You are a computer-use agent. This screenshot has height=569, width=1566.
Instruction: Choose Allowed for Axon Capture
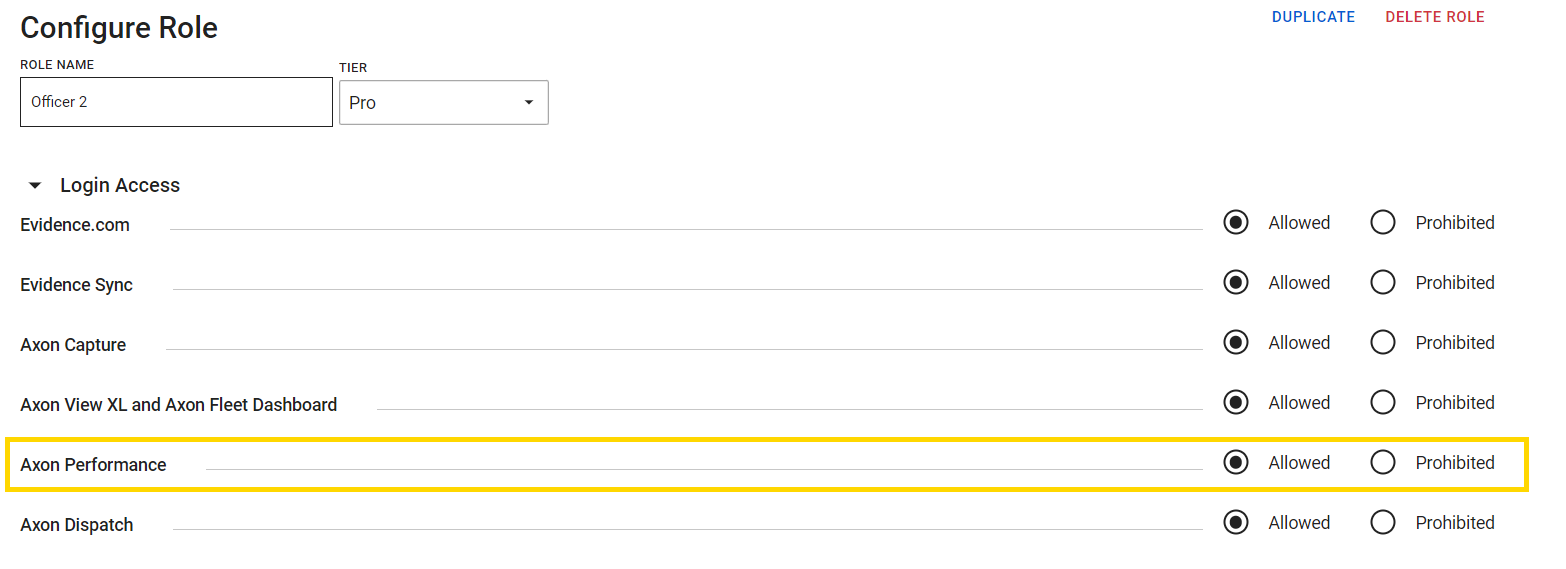(x=1236, y=343)
